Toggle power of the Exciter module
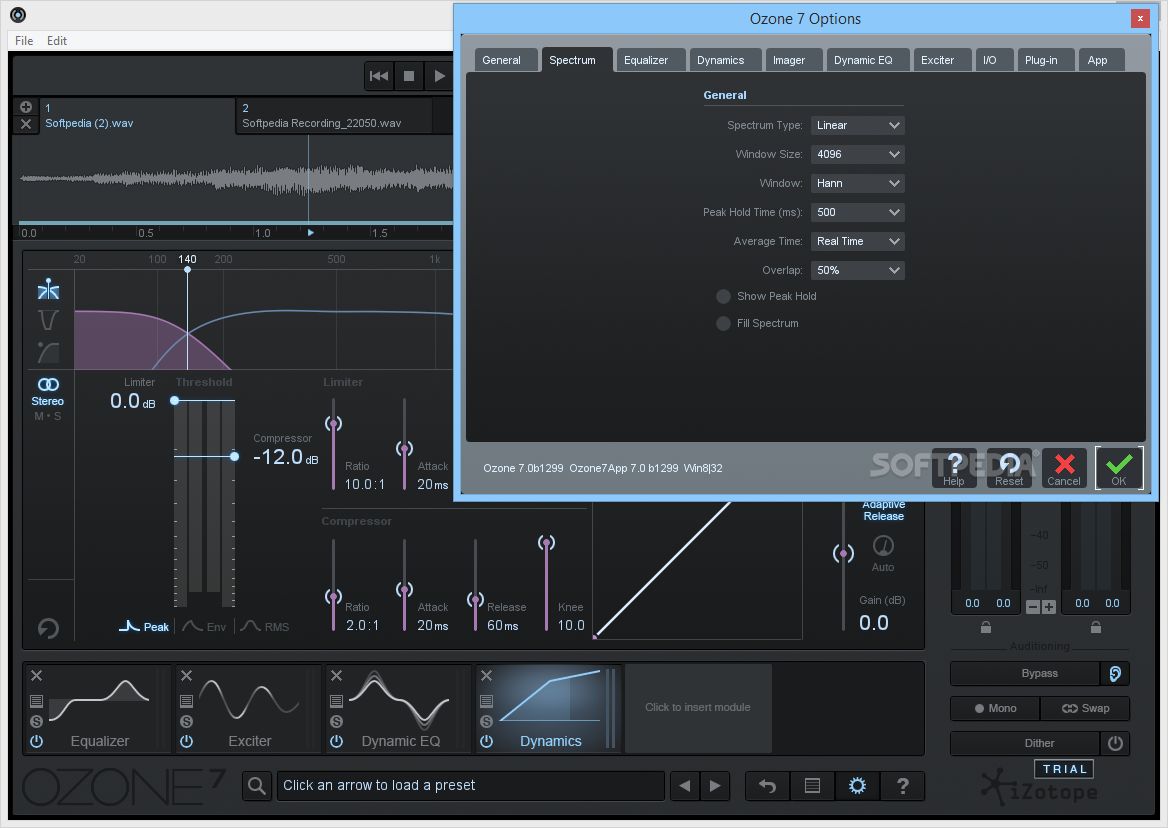This screenshot has width=1168, height=828. 186,741
